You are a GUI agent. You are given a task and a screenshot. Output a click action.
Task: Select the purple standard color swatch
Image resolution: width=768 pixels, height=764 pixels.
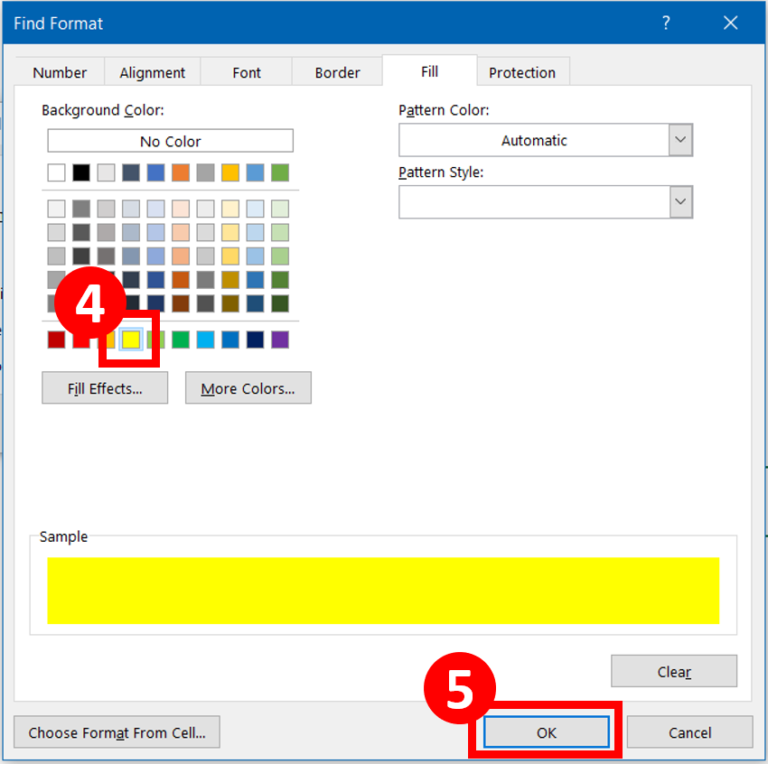(280, 340)
